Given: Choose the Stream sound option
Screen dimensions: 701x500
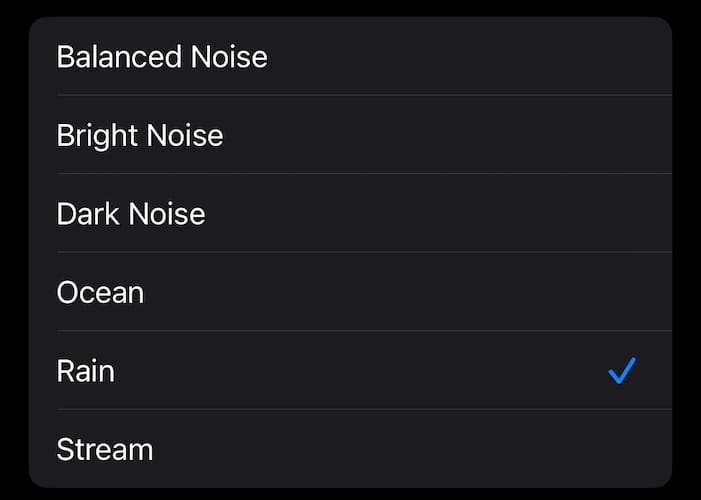Looking at the screenshot, I should coord(350,449).
